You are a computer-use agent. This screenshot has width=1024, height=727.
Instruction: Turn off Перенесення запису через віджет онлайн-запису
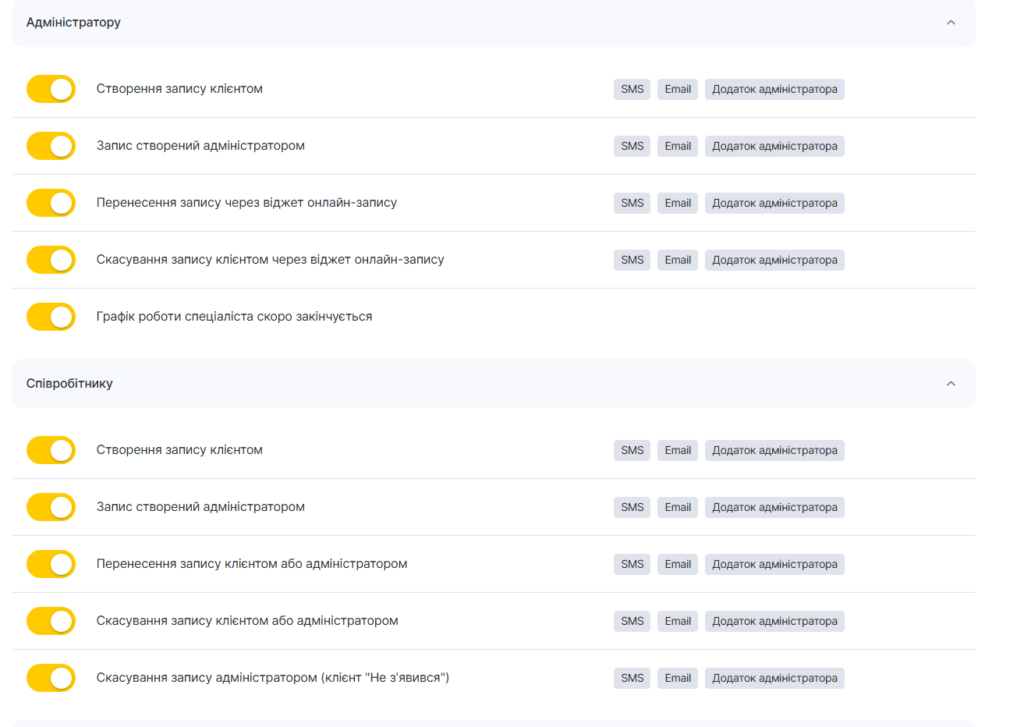click(51, 203)
